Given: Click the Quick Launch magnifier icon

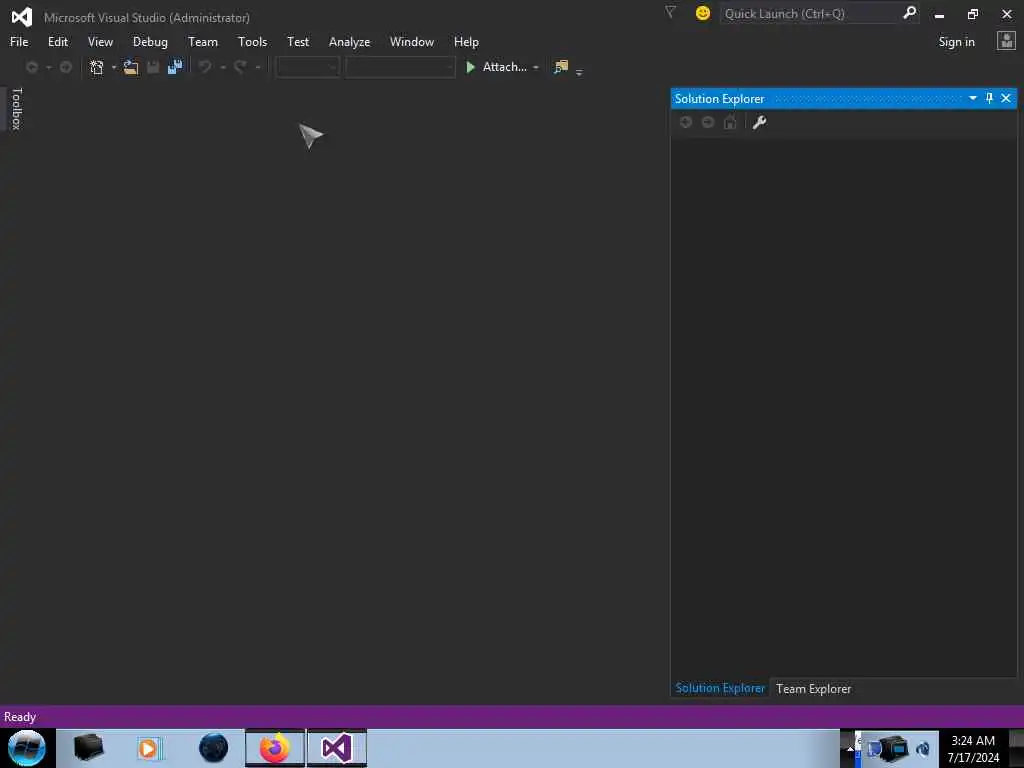Looking at the screenshot, I should pyautogui.click(x=909, y=13).
